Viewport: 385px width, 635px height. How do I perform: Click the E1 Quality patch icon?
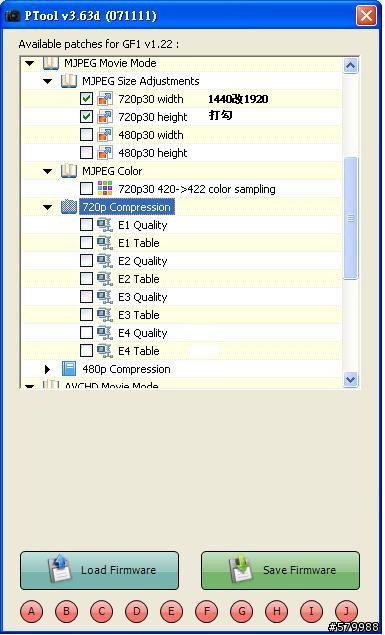105,225
